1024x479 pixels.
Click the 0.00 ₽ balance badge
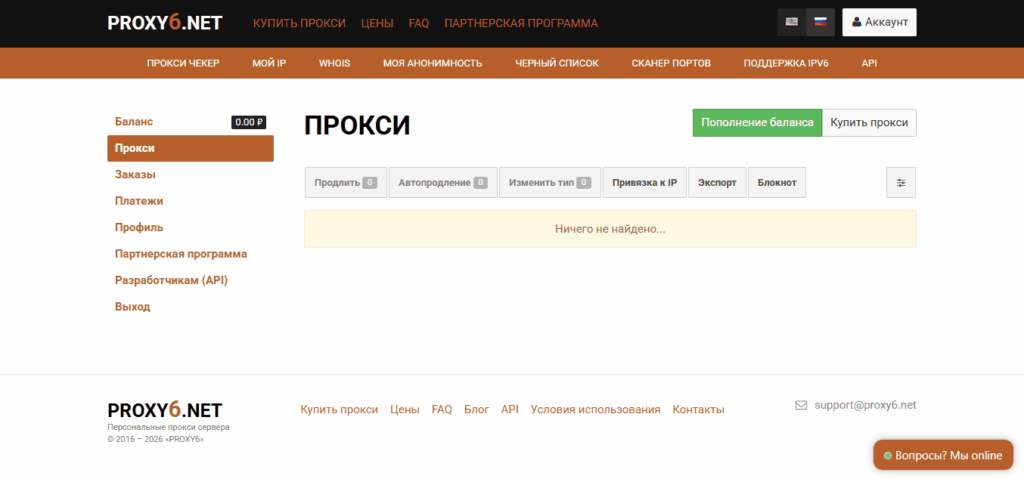(249, 122)
